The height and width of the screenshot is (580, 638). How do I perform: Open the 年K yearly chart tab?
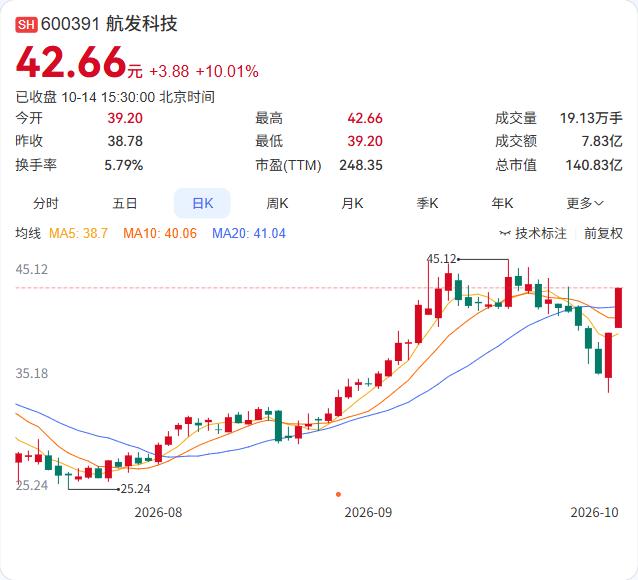[502, 203]
